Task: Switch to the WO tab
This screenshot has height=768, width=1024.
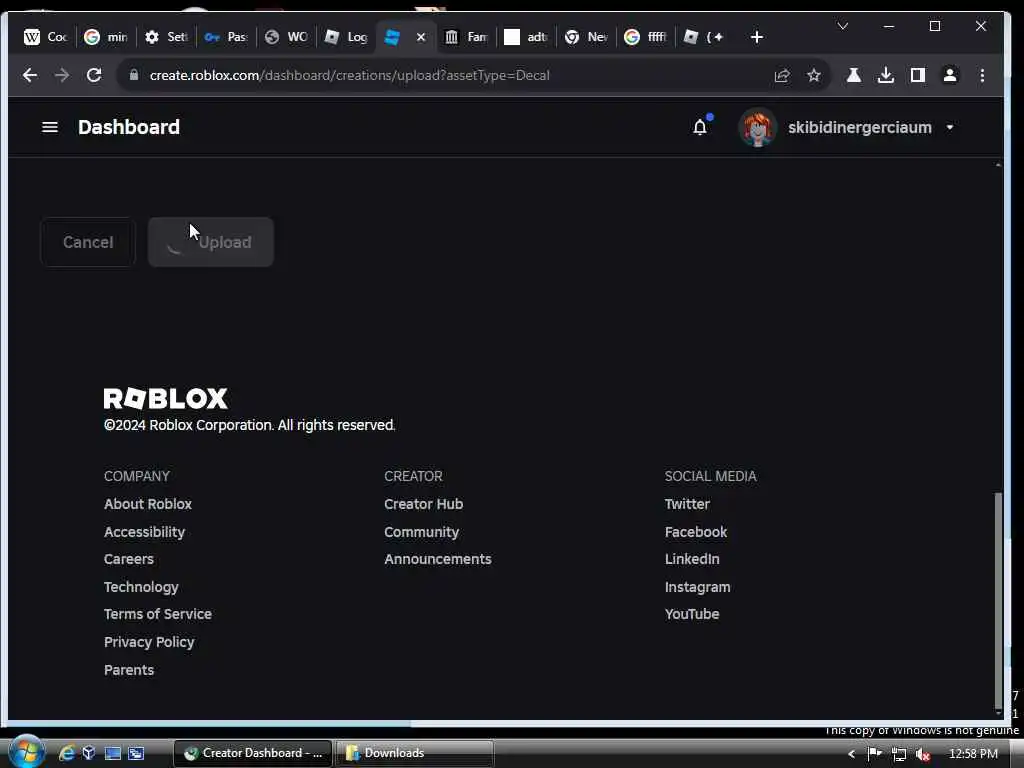Action: click(x=285, y=37)
